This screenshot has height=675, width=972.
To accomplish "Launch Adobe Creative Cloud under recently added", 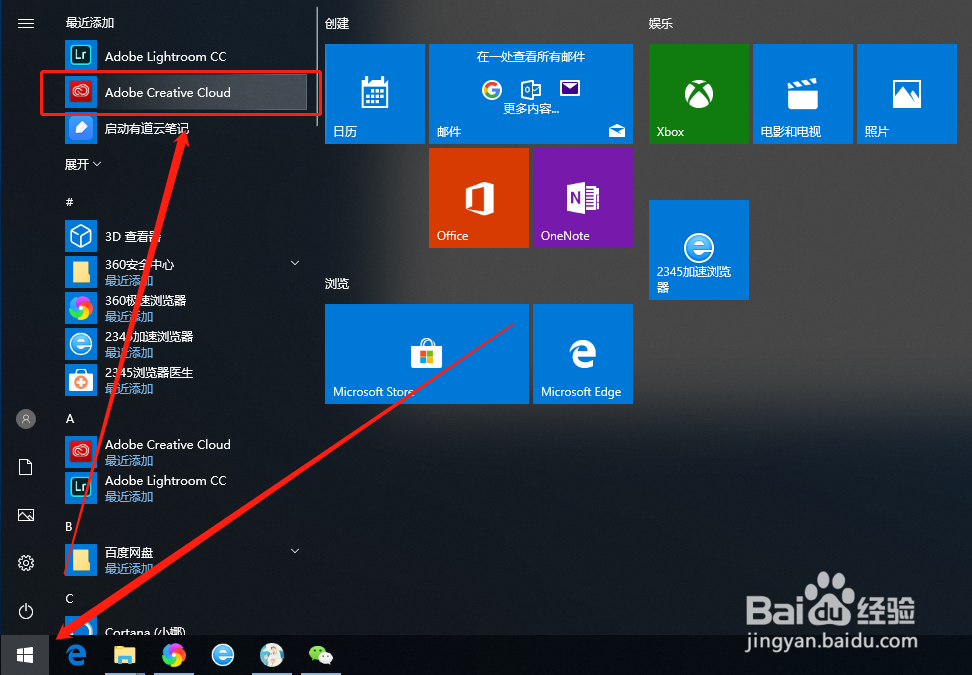I will 185,92.
